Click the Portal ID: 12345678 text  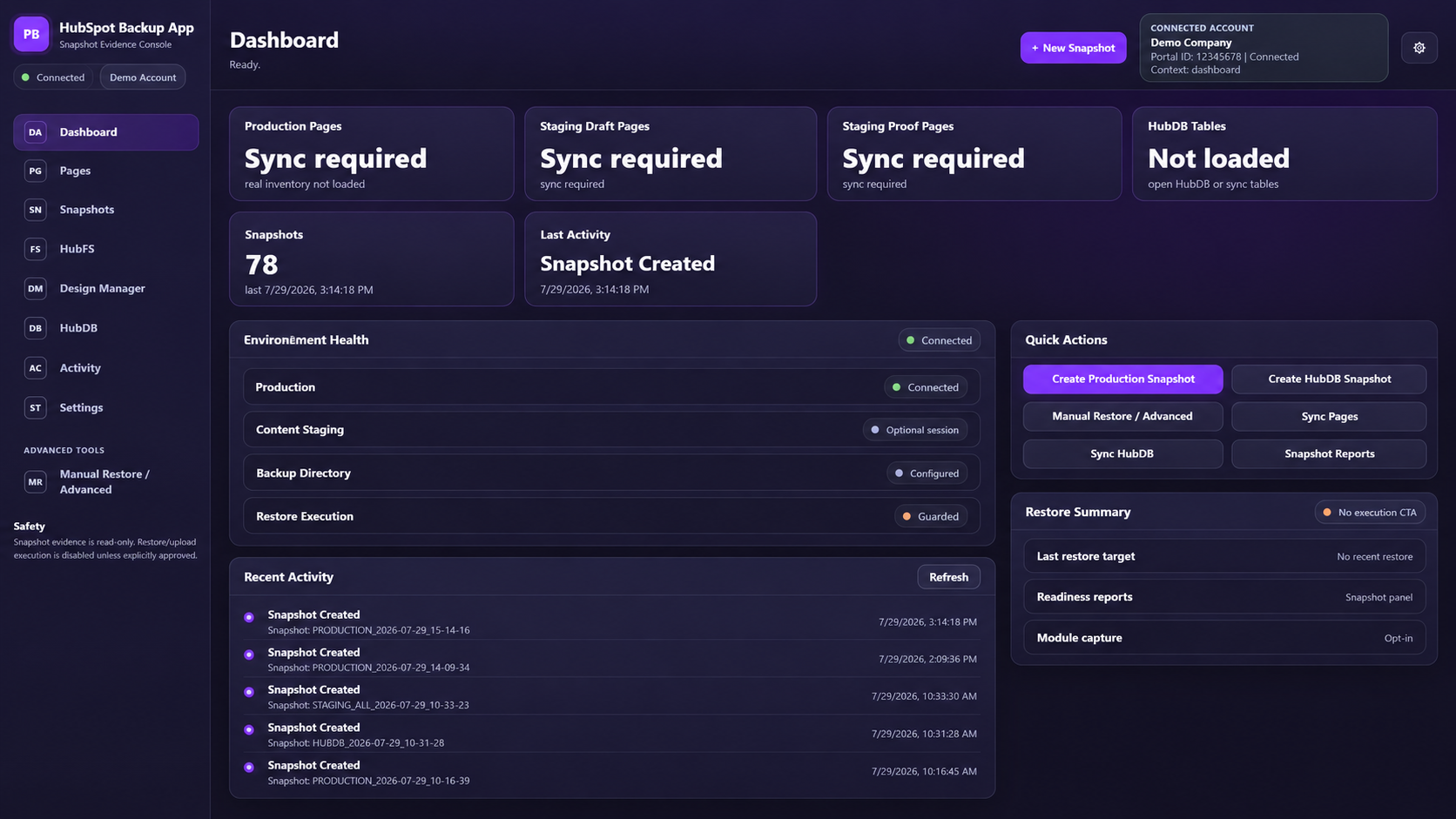[1196, 57]
